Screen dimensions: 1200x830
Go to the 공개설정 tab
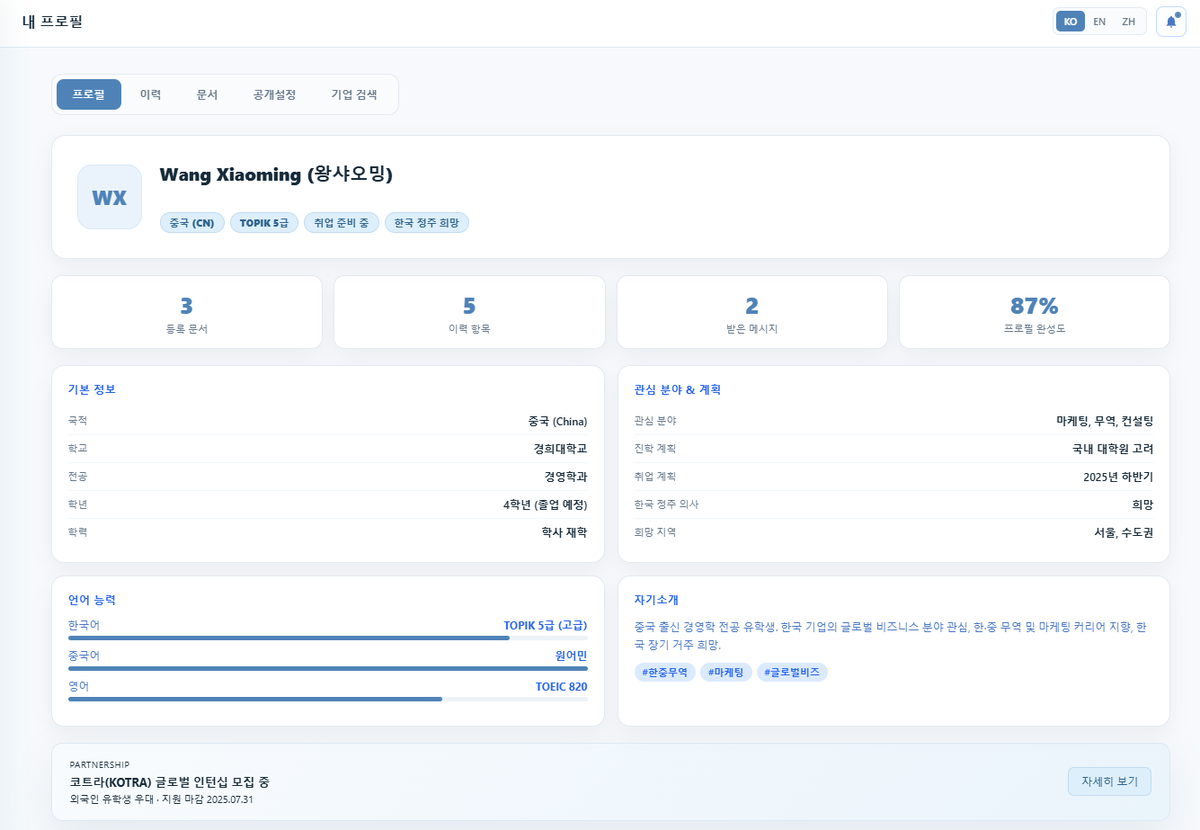coord(274,94)
